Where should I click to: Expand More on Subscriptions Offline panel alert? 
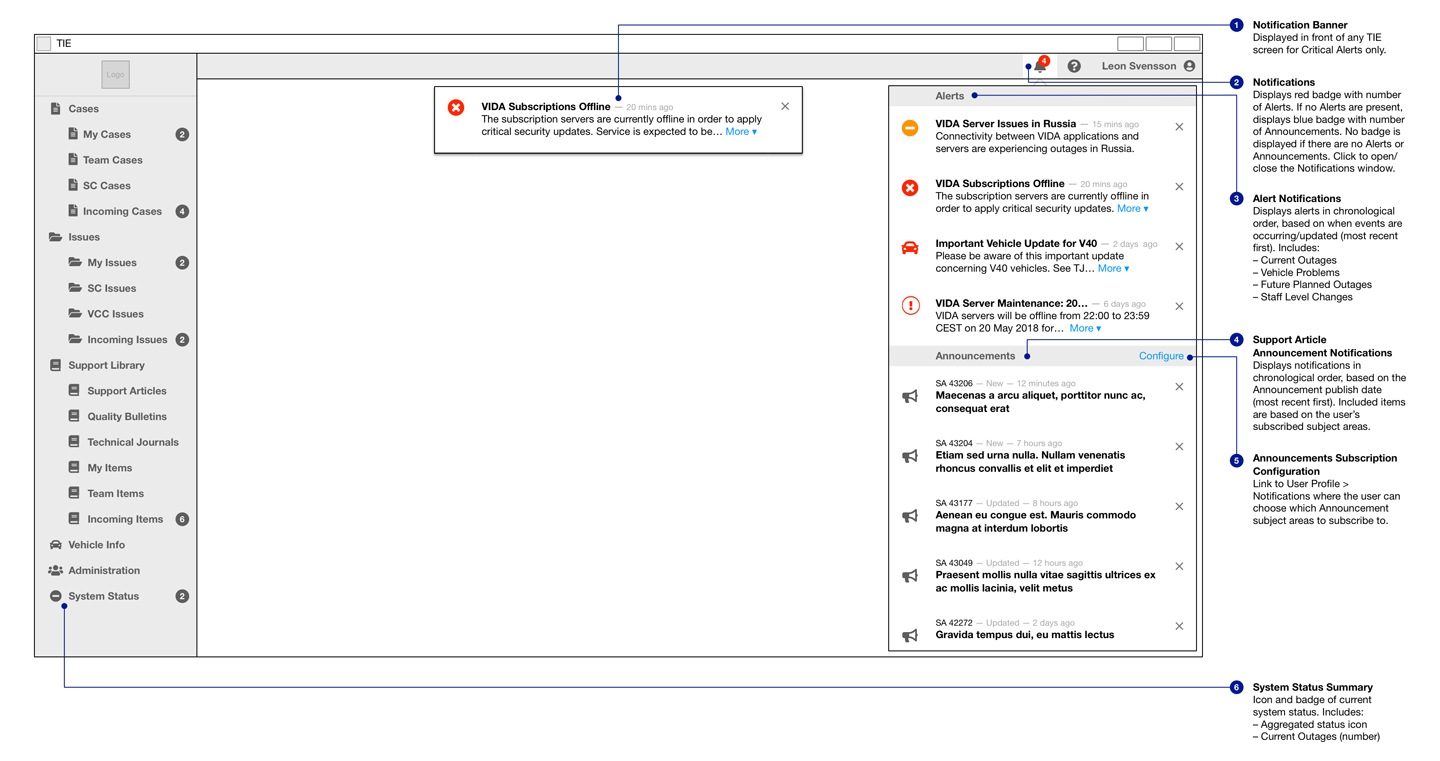(1132, 209)
